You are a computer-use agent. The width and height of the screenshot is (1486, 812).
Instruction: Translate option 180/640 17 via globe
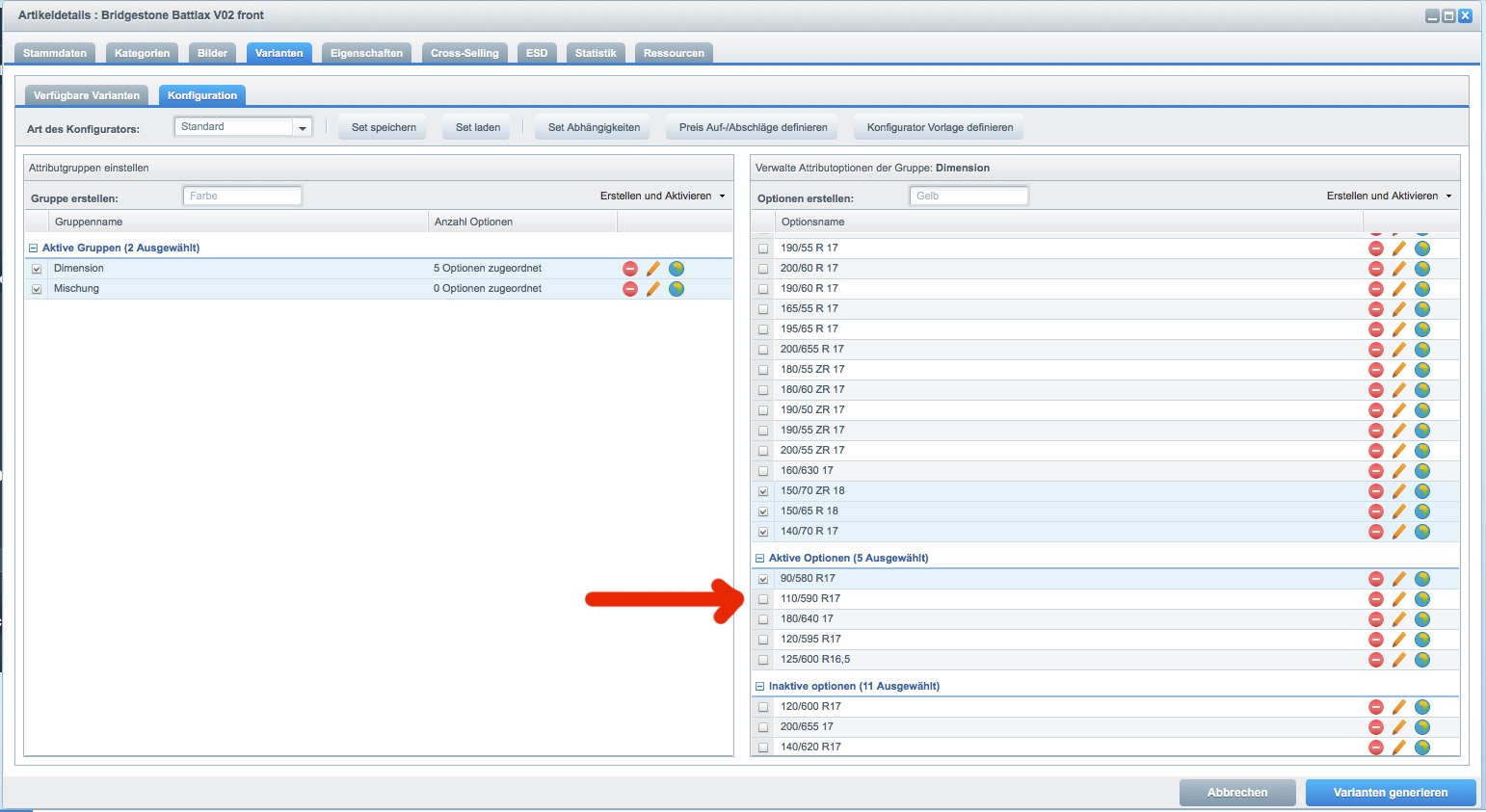coord(1422,619)
